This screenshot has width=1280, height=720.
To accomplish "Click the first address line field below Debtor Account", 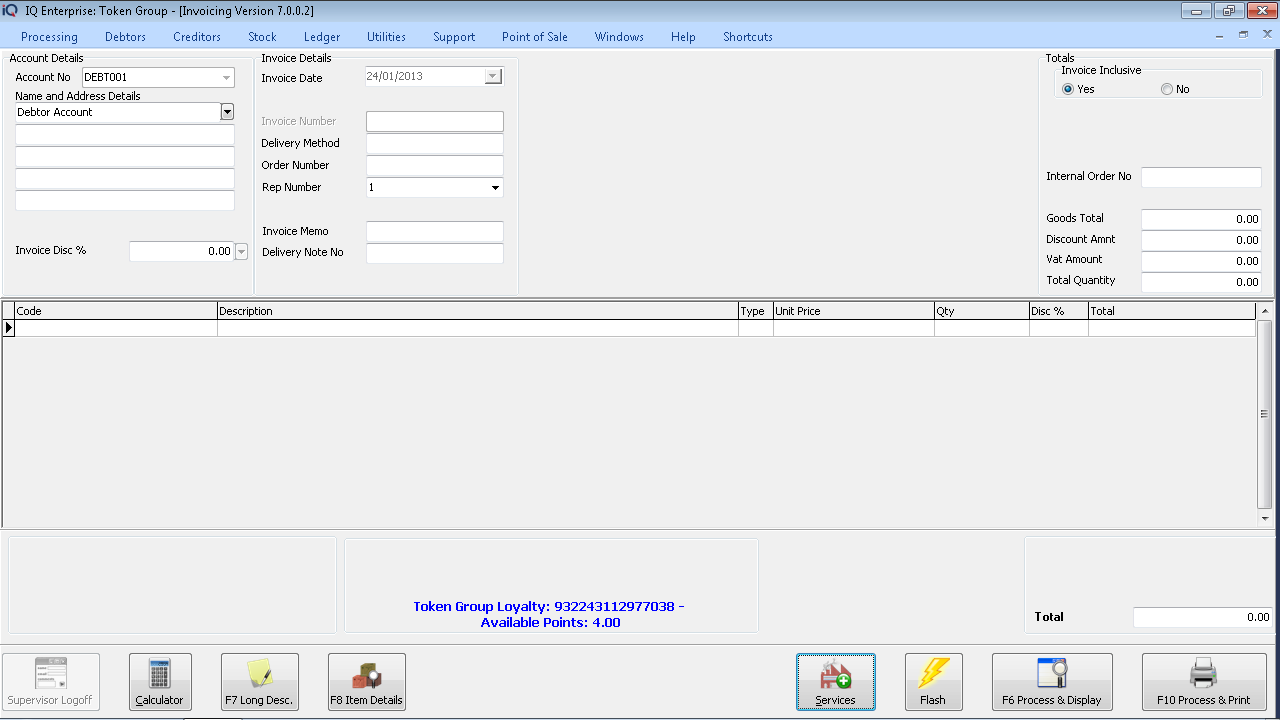I will tap(125, 135).
